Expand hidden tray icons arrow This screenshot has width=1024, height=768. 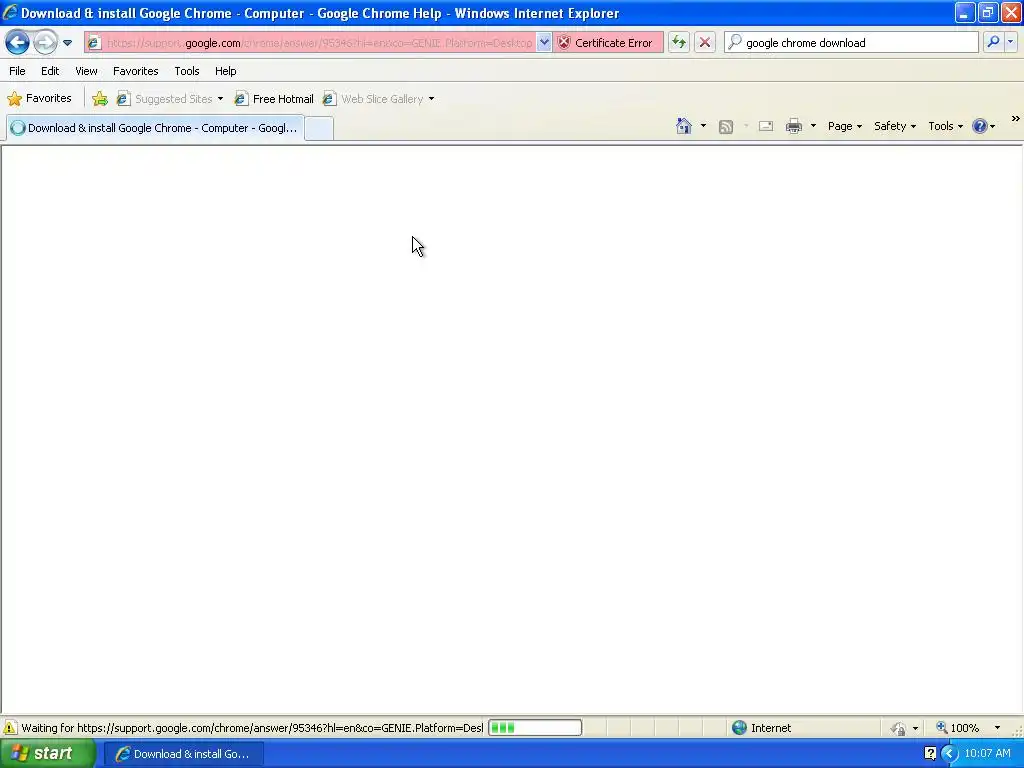[x=949, y=754]
